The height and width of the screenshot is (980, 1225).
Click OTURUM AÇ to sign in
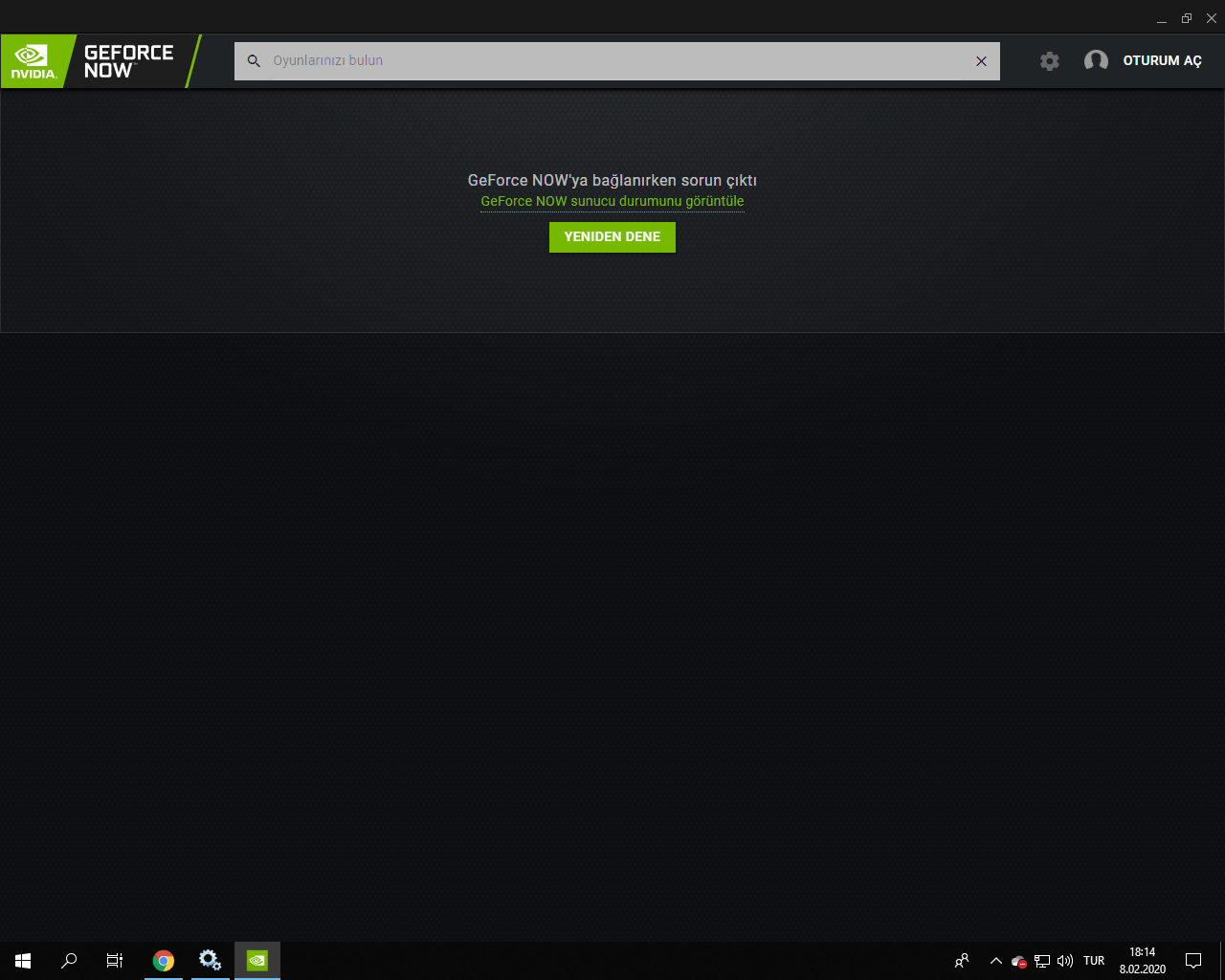tap(1162, 60)
